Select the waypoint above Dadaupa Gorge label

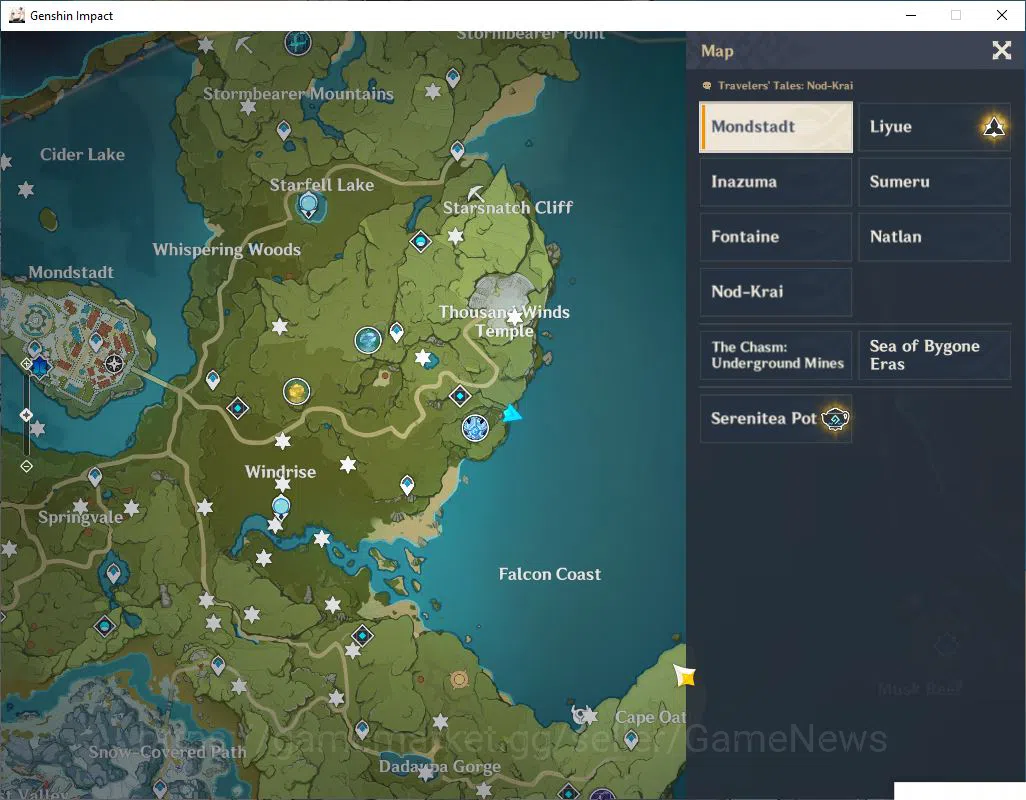pyautogui.click(x=362, y=729)
